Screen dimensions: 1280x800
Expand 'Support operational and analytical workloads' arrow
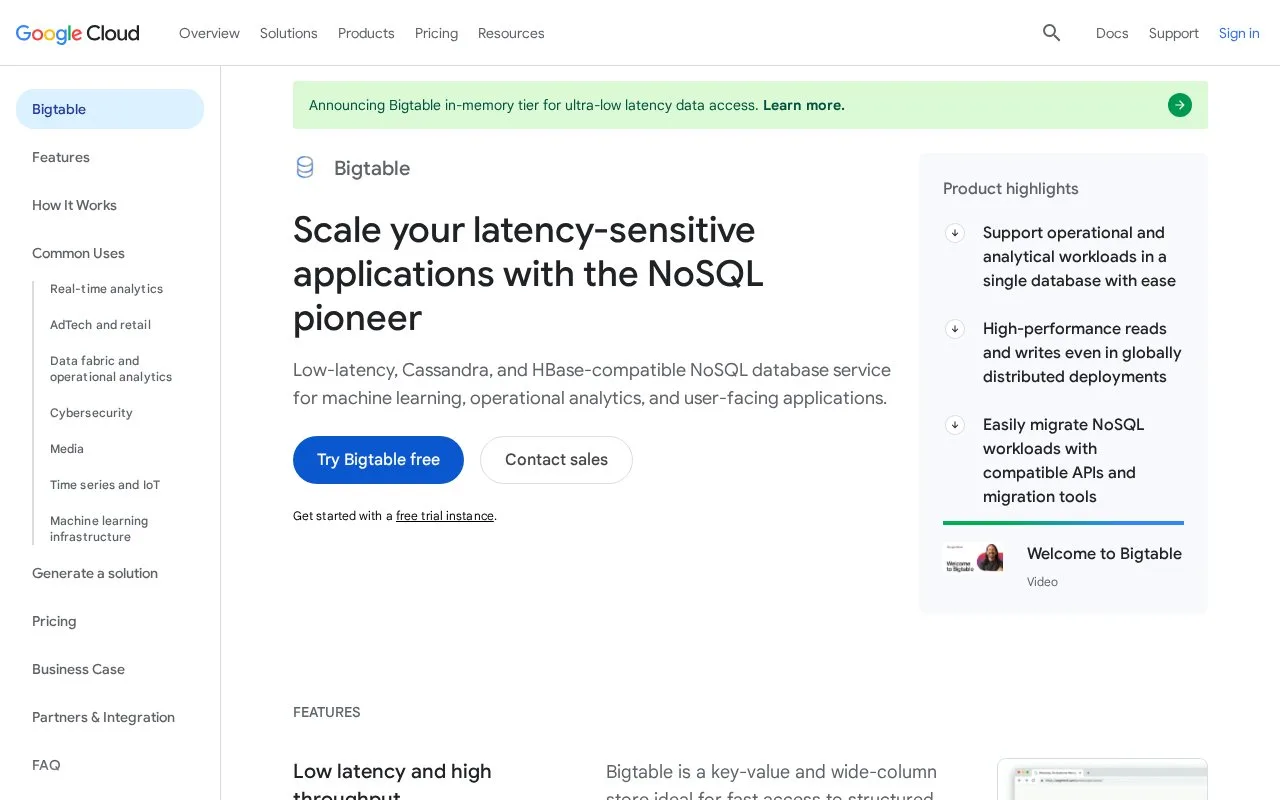tap(955, 233)
